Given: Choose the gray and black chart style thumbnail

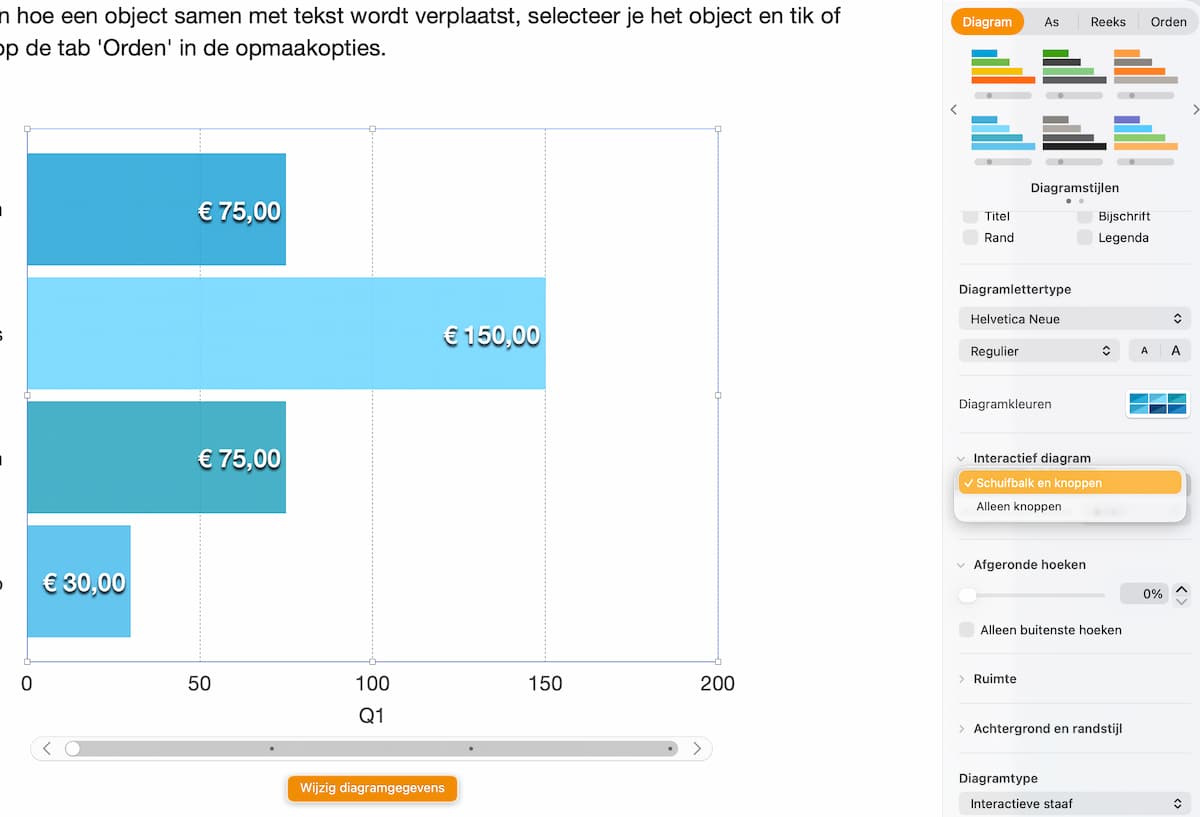Looking at the screenshot, I should tap(1074, 133).
